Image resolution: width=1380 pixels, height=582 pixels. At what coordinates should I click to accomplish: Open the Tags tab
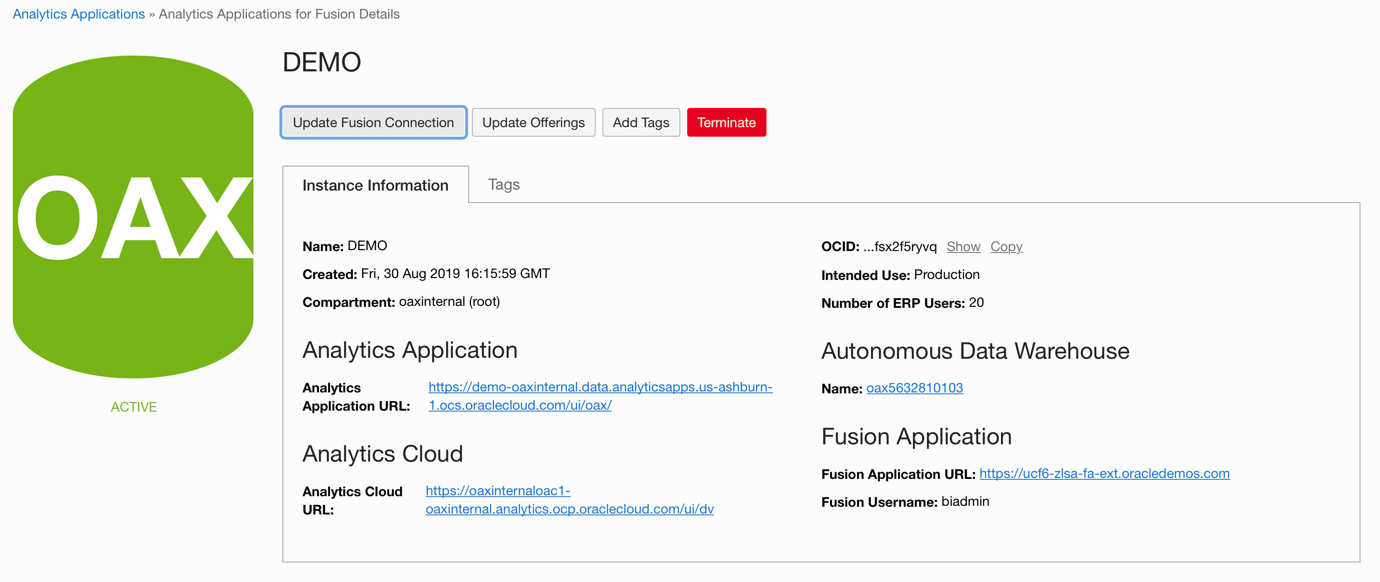click(503, 184)
